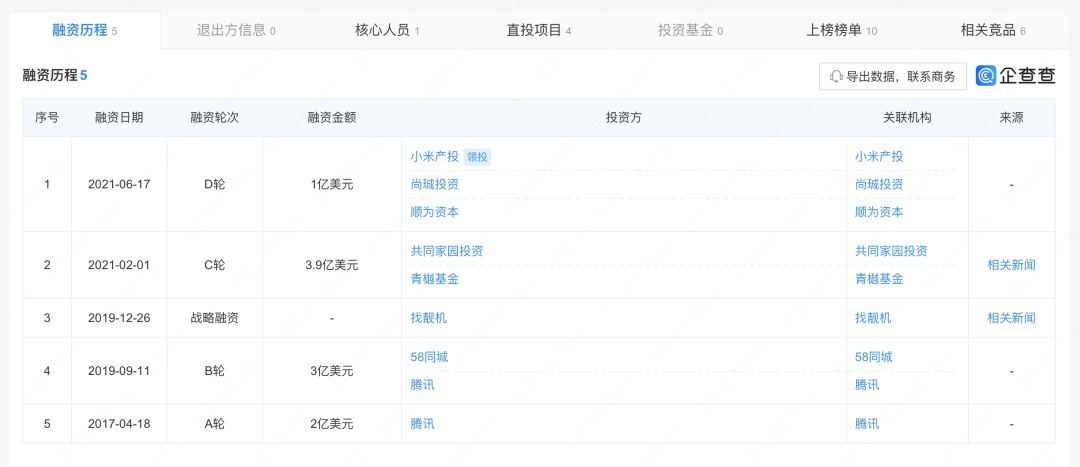Click the 序号 column header
The image size is (1080, 467).
pos(47,118)
